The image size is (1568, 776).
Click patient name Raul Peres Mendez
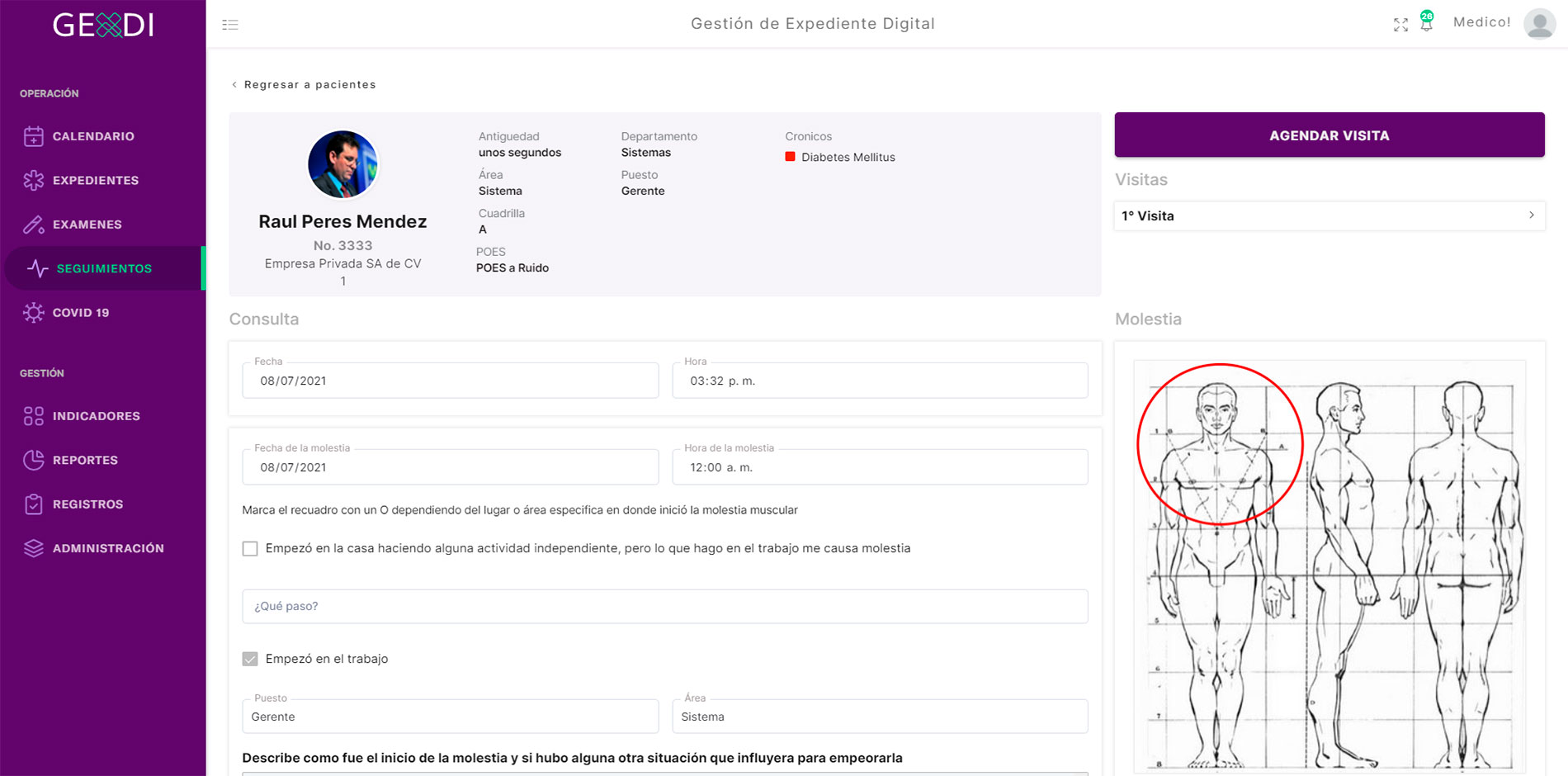(342, 221)
